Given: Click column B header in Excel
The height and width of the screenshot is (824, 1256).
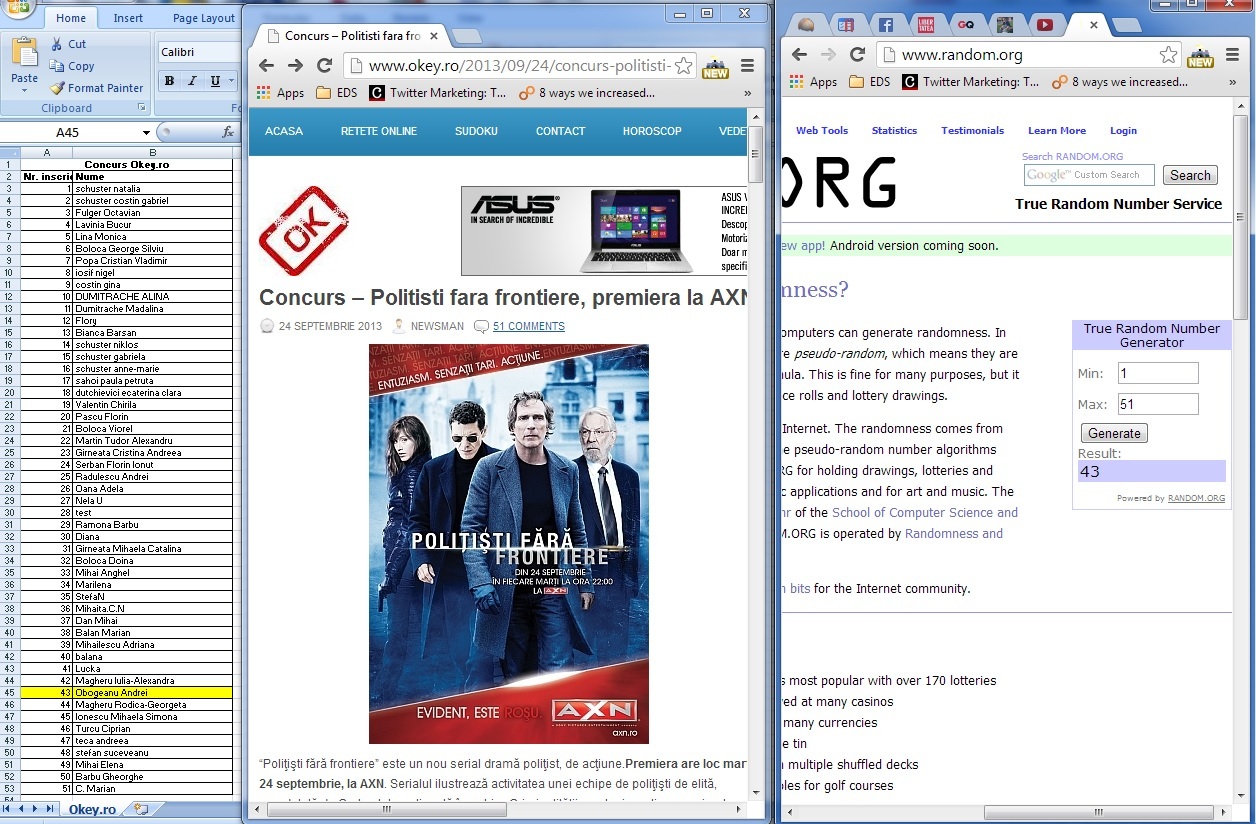Looking at the screenshot, I should coord(152,152).
